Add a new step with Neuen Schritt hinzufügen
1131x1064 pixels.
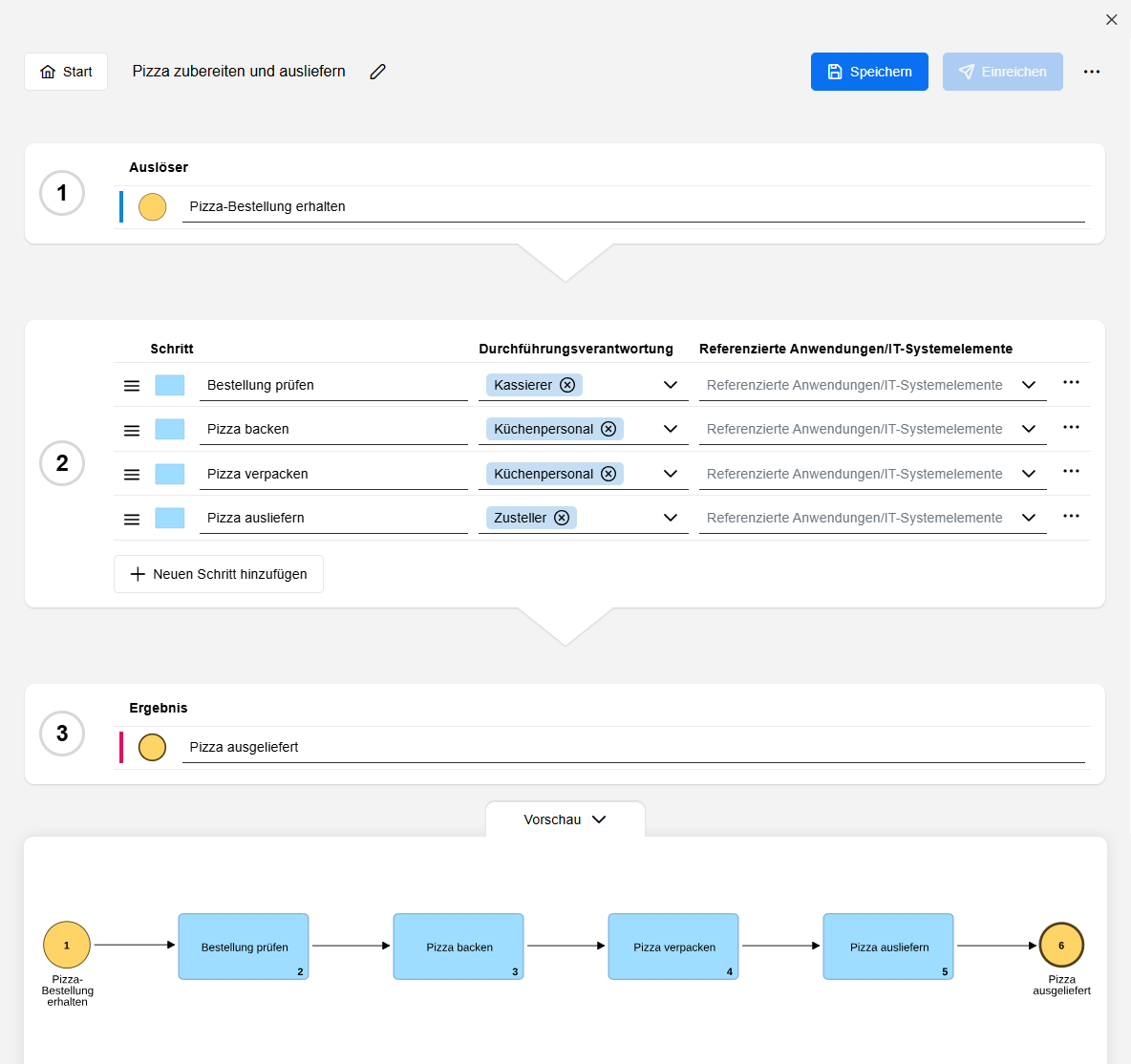[219, 574]
